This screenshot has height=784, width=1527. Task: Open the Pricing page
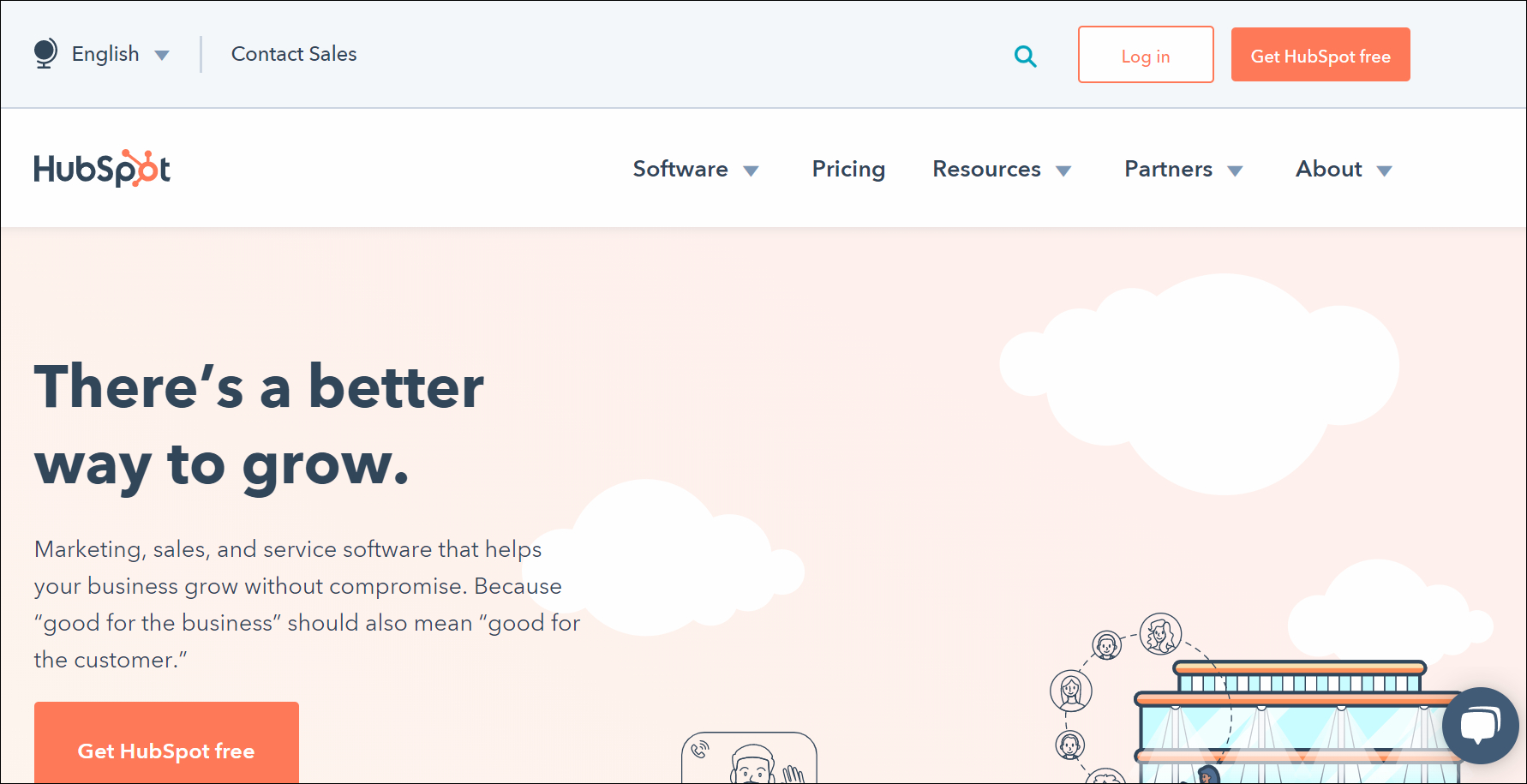tap(847, 169)
